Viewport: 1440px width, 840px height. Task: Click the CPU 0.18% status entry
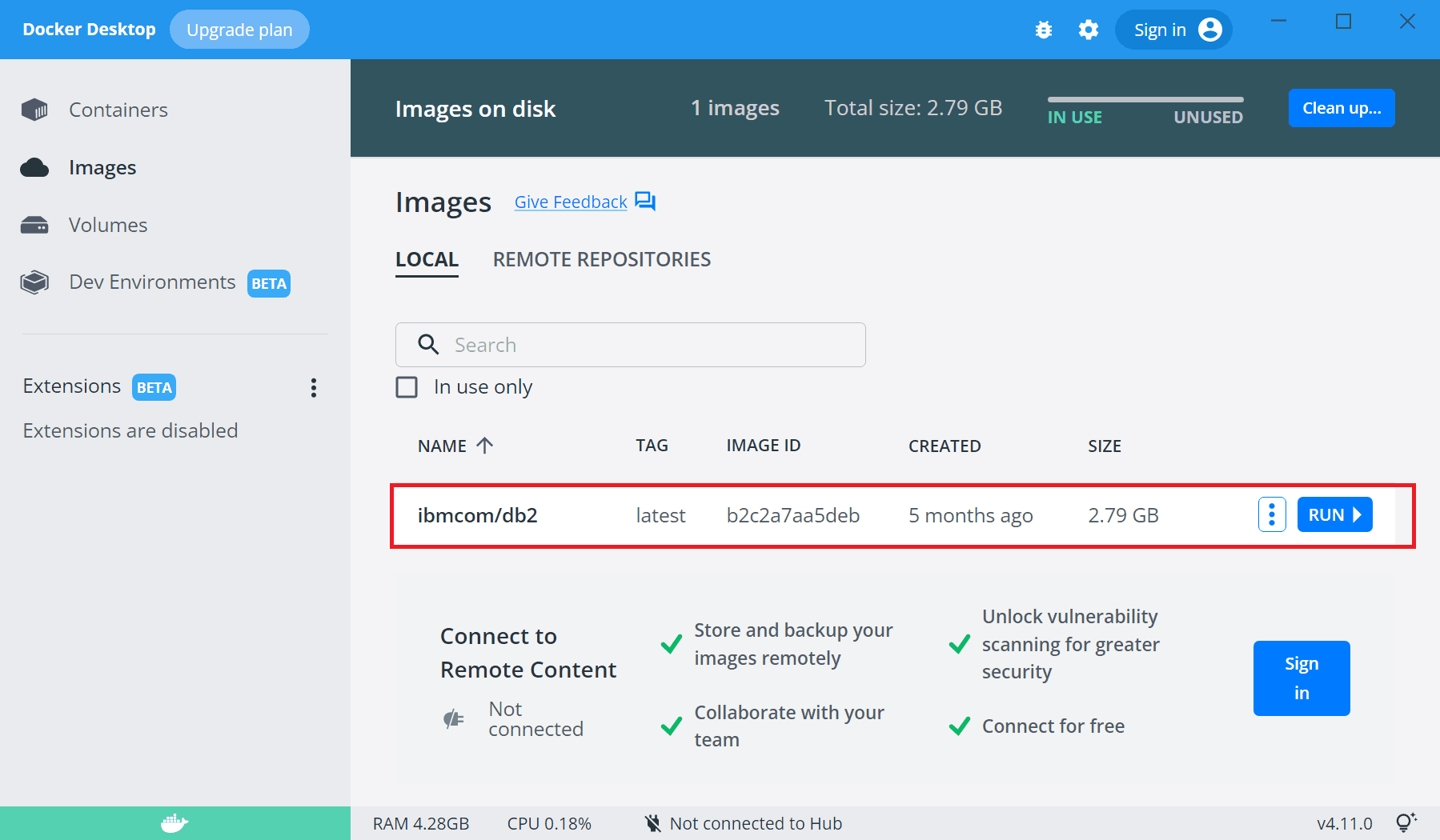[549, 823]
